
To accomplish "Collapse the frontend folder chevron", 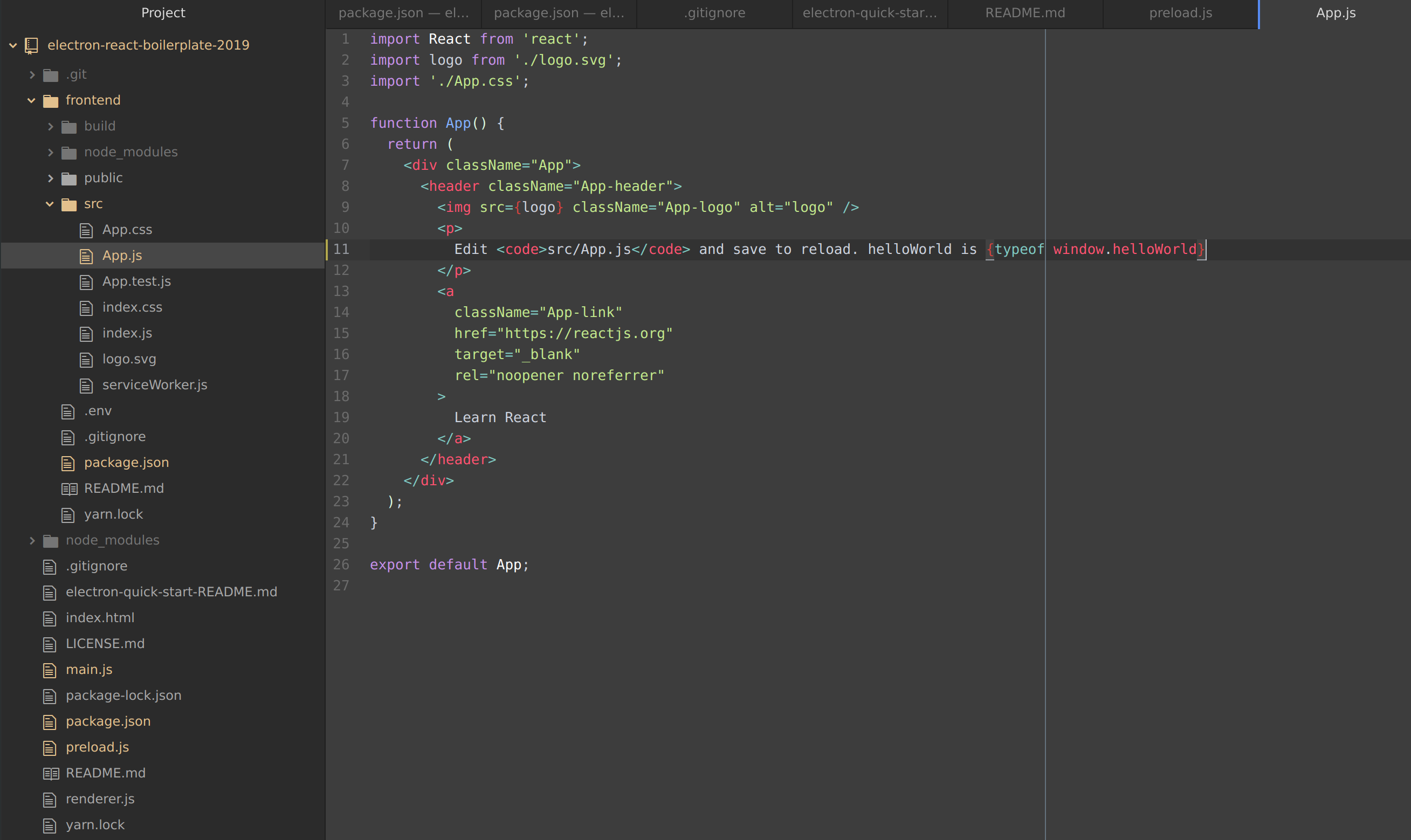I will pos(32,101).
